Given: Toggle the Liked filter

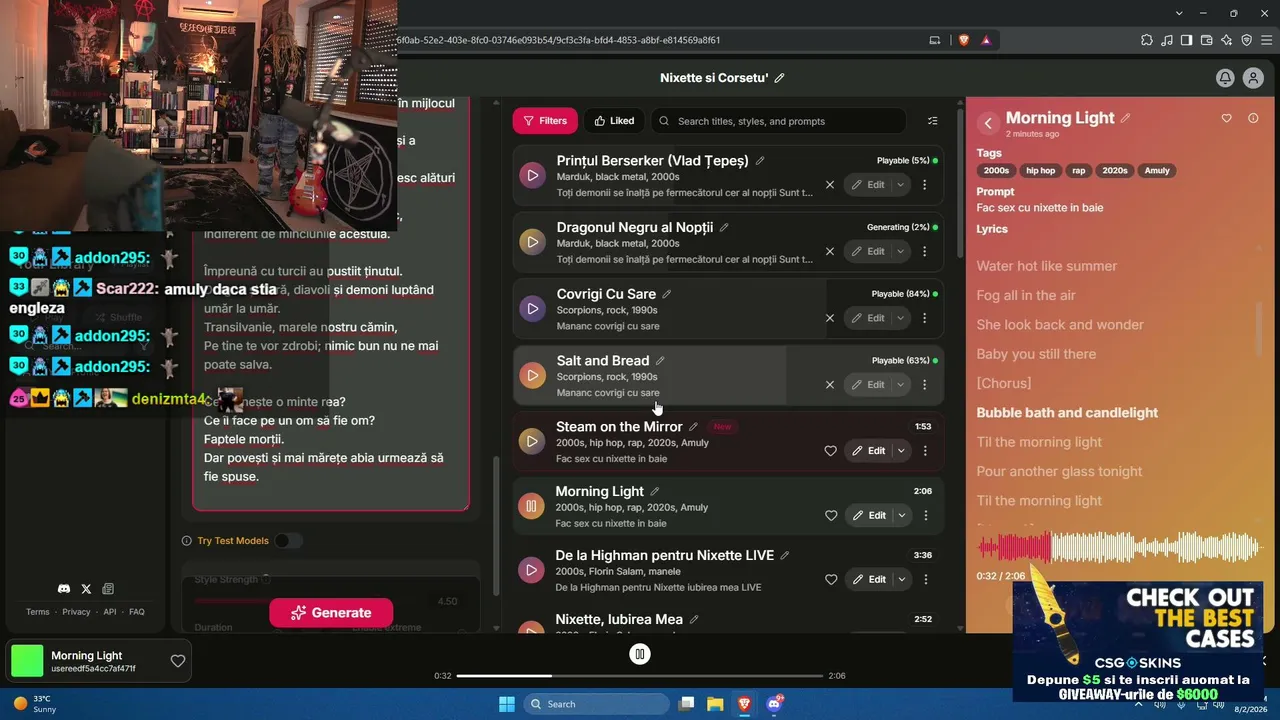Looking at the screenshot, I should click(x=614, y=121).
